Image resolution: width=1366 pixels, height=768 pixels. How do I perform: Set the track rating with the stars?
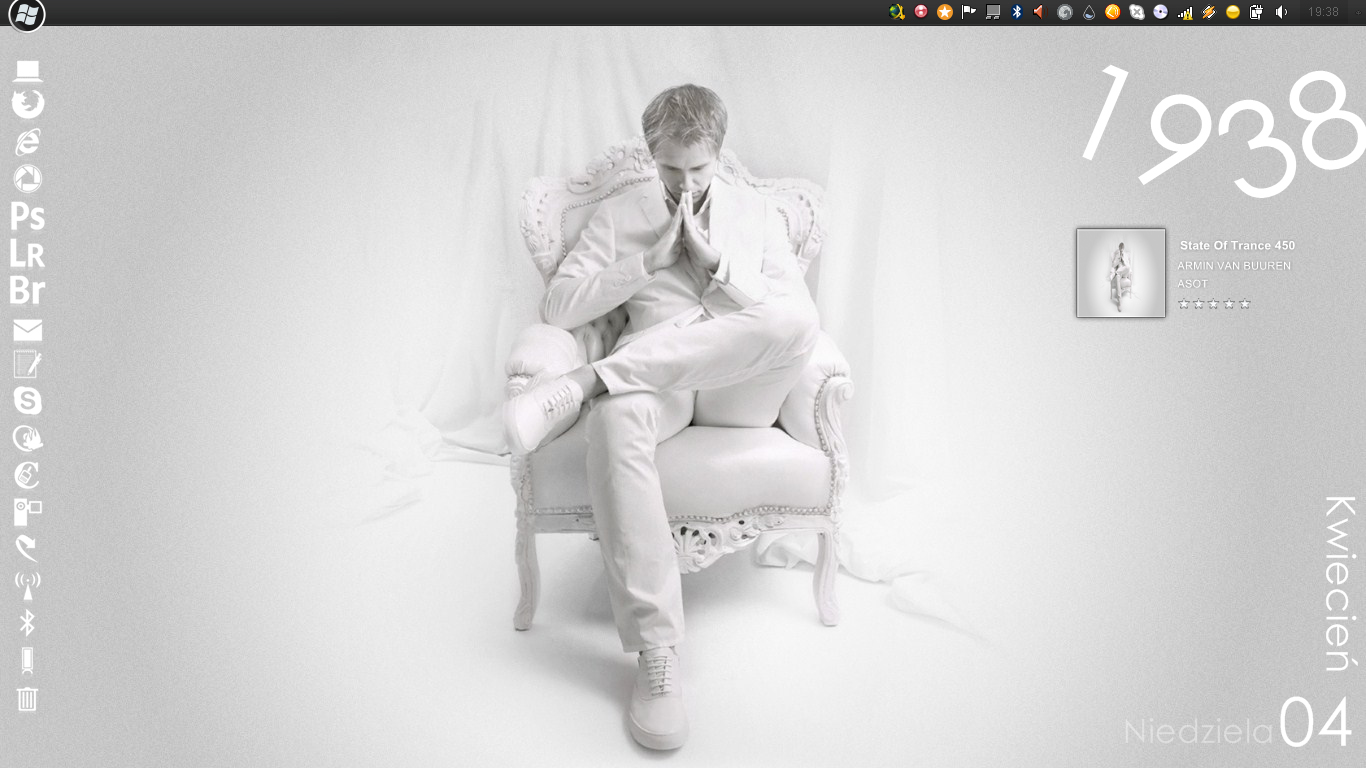[x=1214, y=304]
